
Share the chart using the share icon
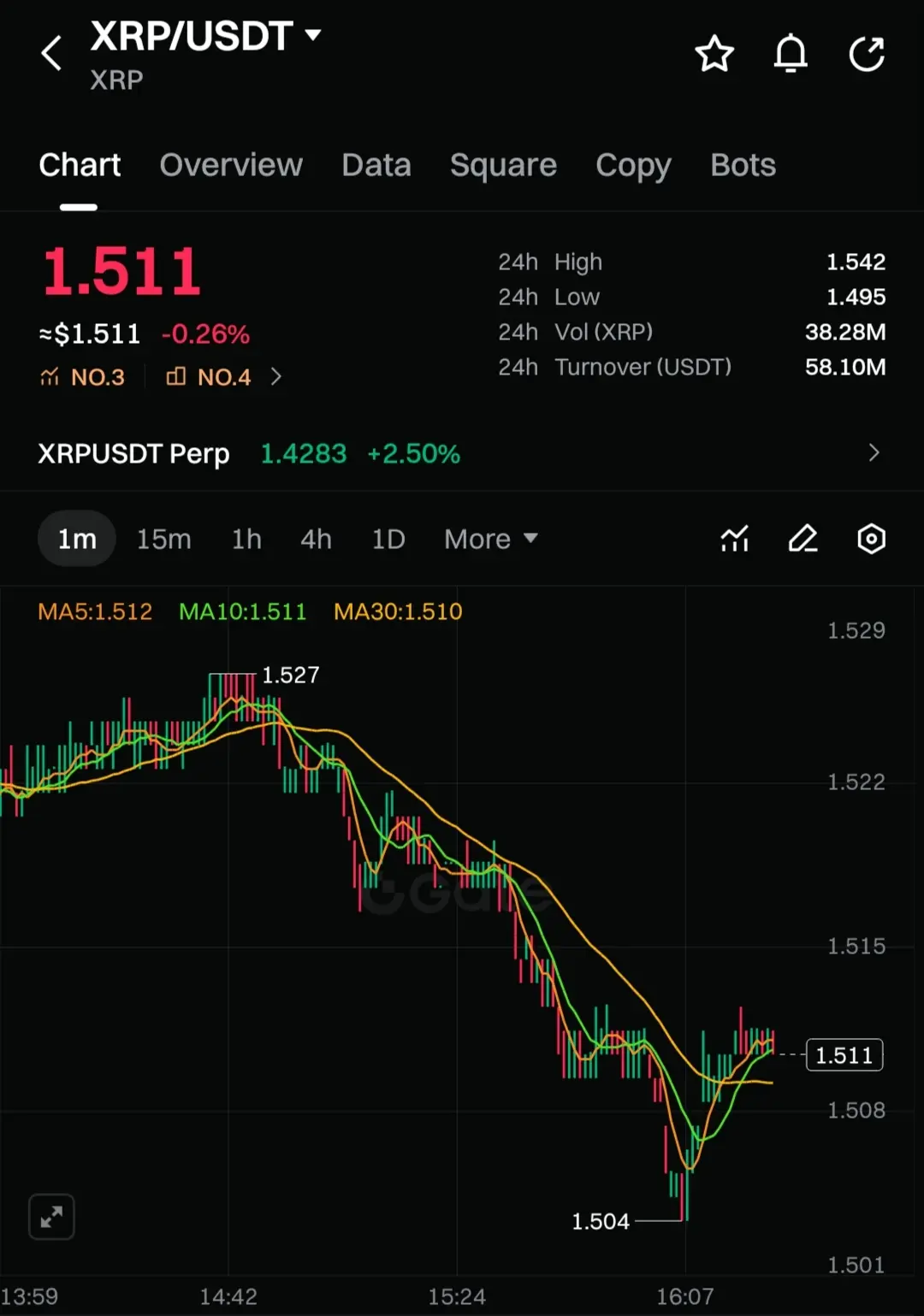[867, 54]
